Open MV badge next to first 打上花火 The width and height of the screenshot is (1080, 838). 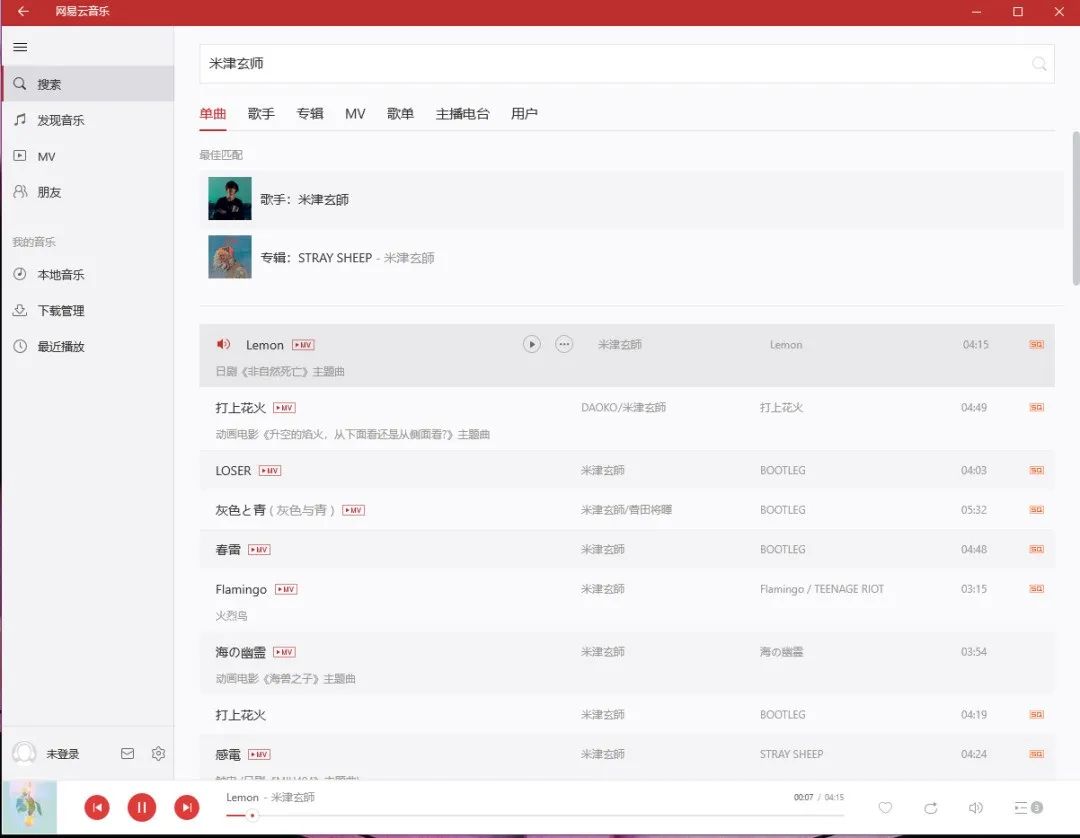[284, 408]
